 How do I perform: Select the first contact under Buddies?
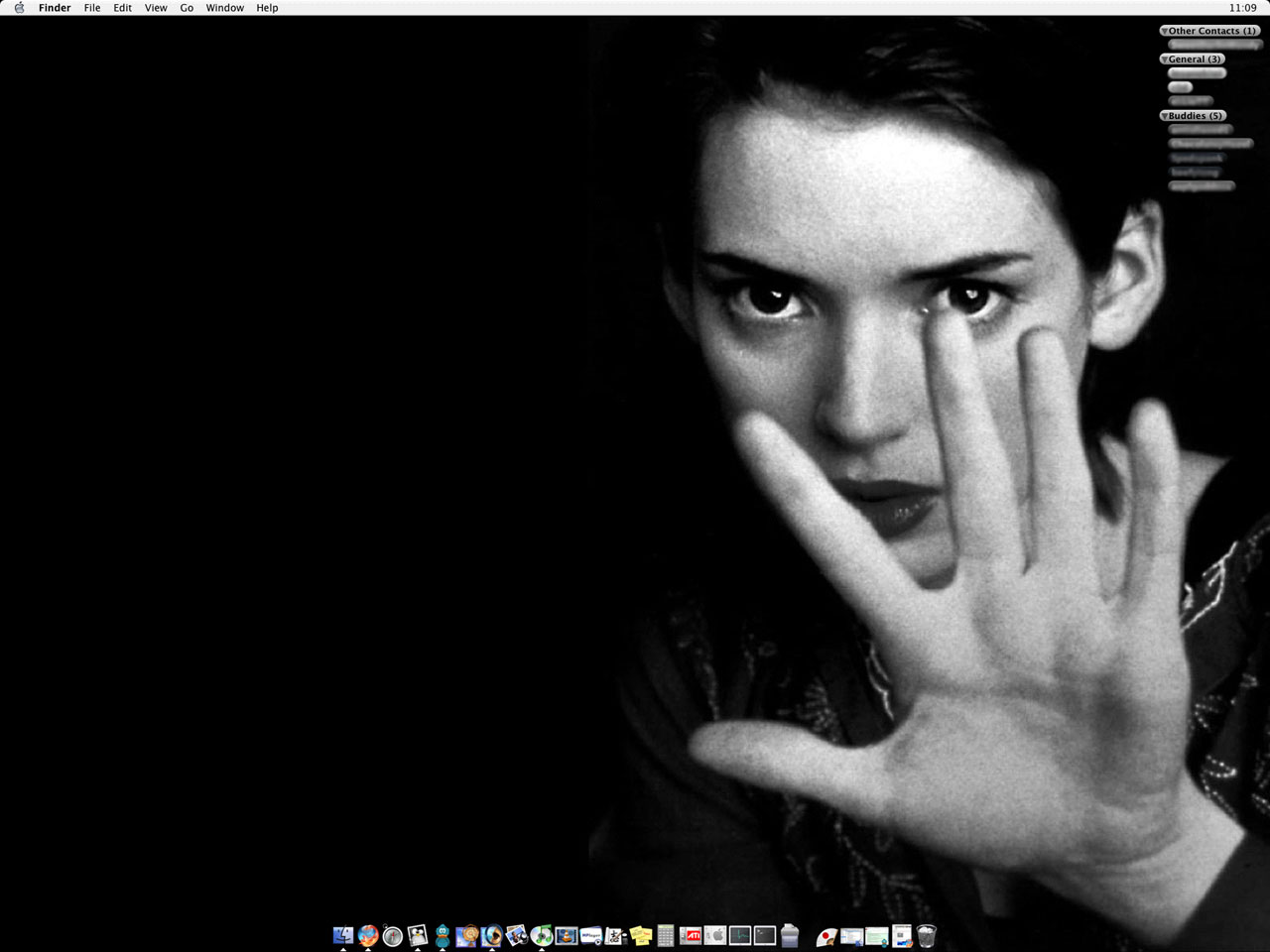1200,130
